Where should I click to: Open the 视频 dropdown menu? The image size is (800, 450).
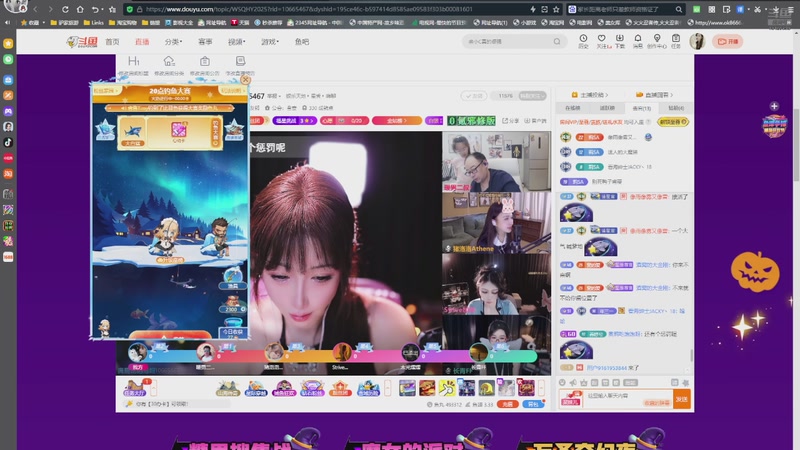(x=236, y=42)
